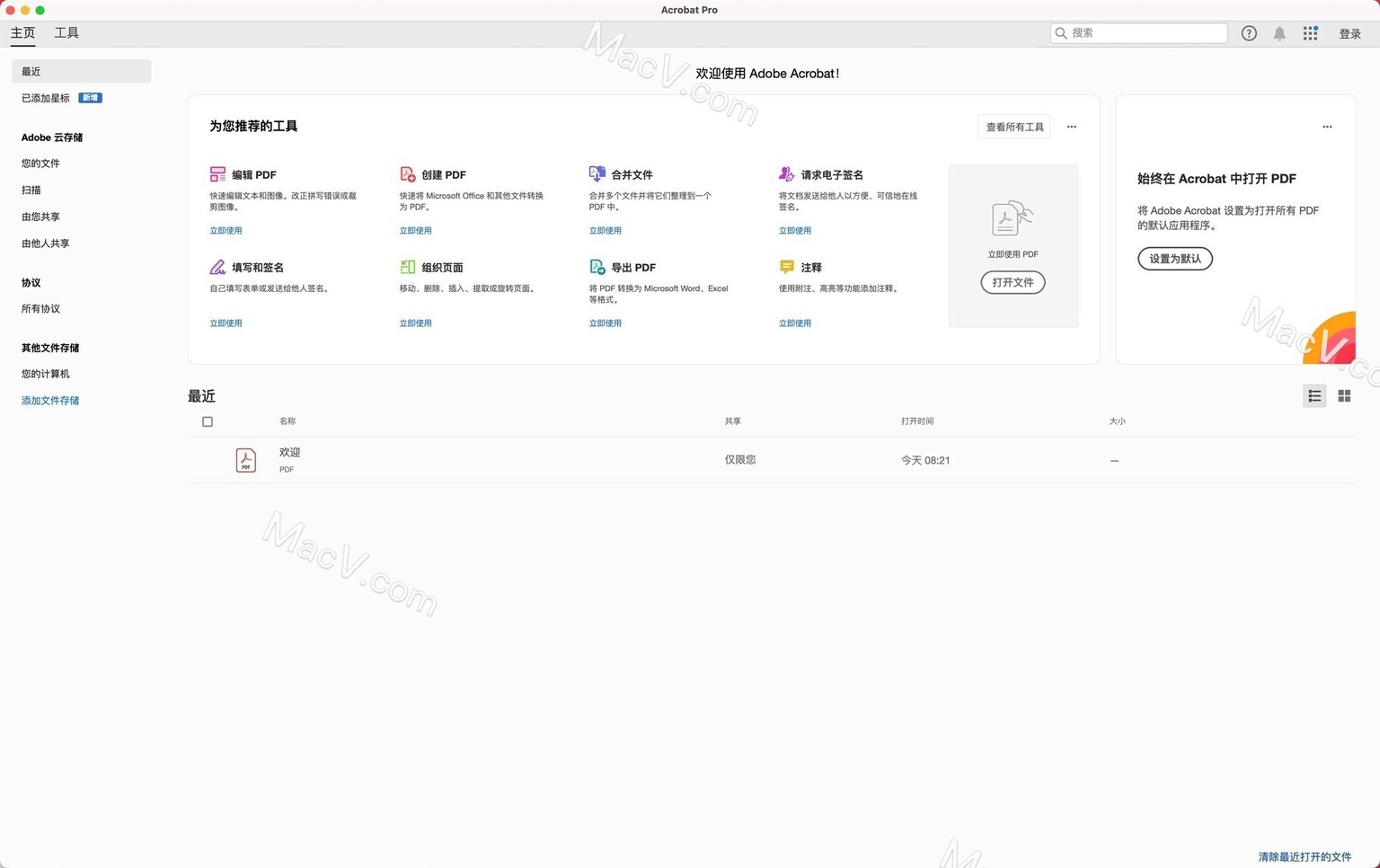The width and height of the screenshot is (1380, 868).
Task: Switch to thumbnail grid view of recent files
Action: [x=1344, y=396]
